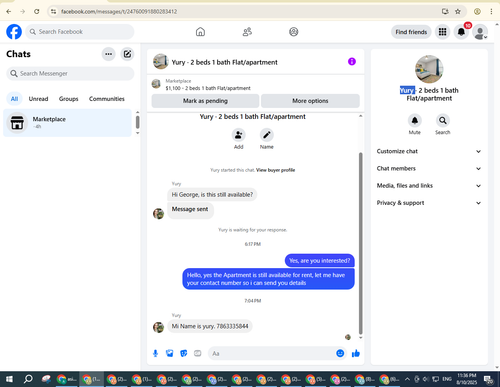Image resolution: width=500 pixels, height=387 pixels.
Task: Reload the page in the browser
Action: pyautogui.click(x=37, y=11)
